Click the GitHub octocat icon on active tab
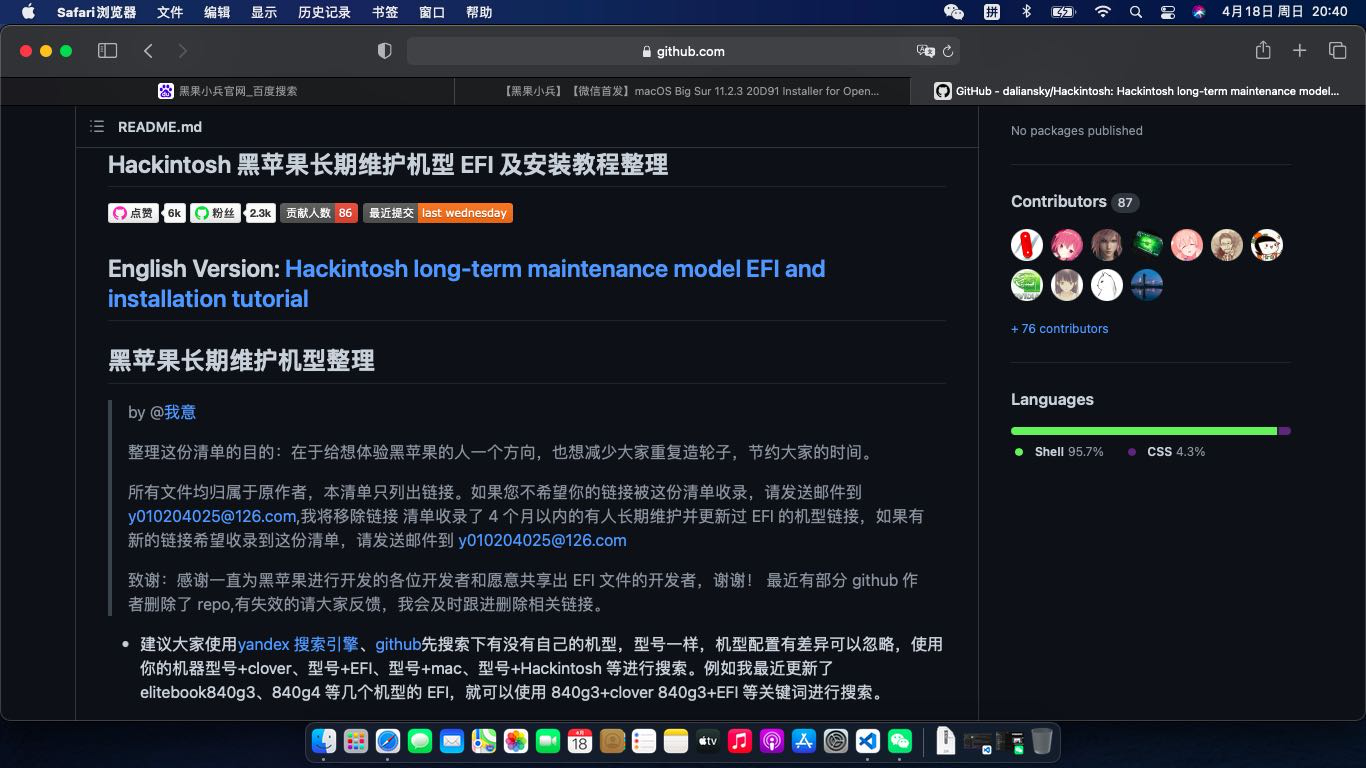 coord(941,90)
